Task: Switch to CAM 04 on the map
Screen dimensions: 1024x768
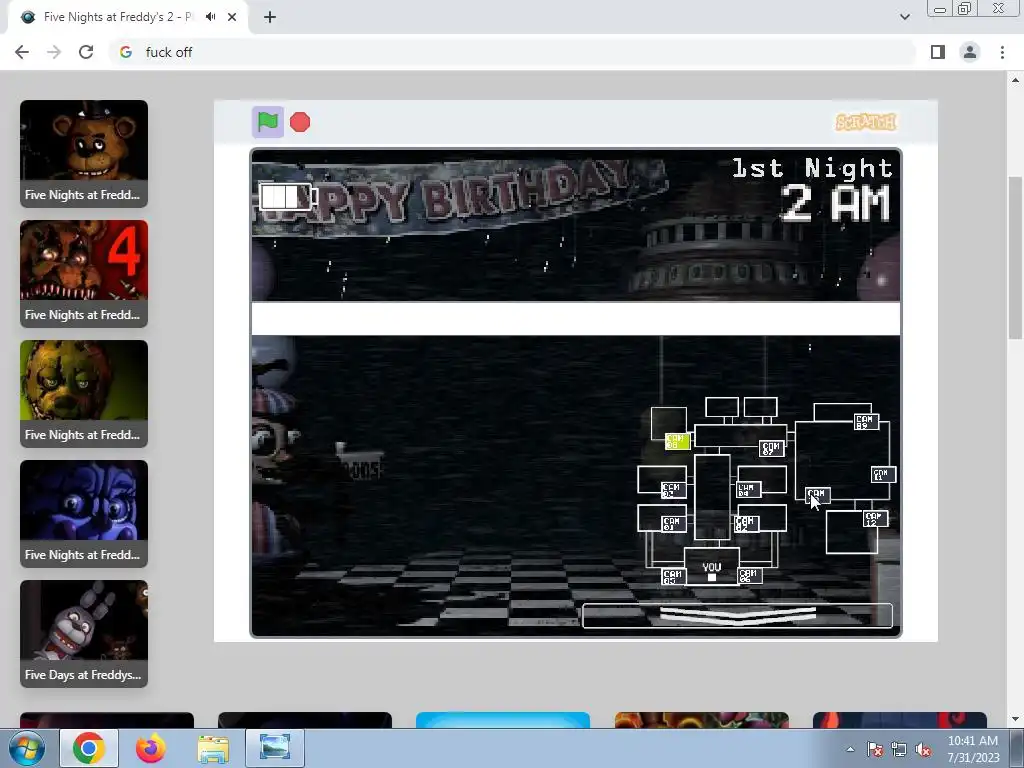Action: point(748,489)
